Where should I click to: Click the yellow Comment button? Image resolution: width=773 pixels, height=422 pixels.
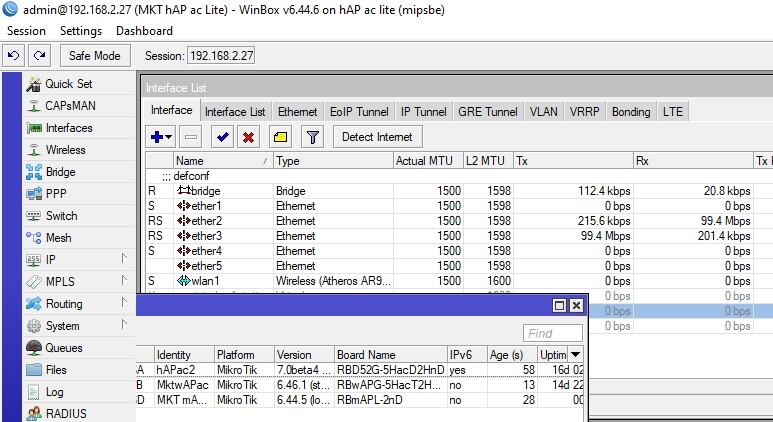coord(280,137)
